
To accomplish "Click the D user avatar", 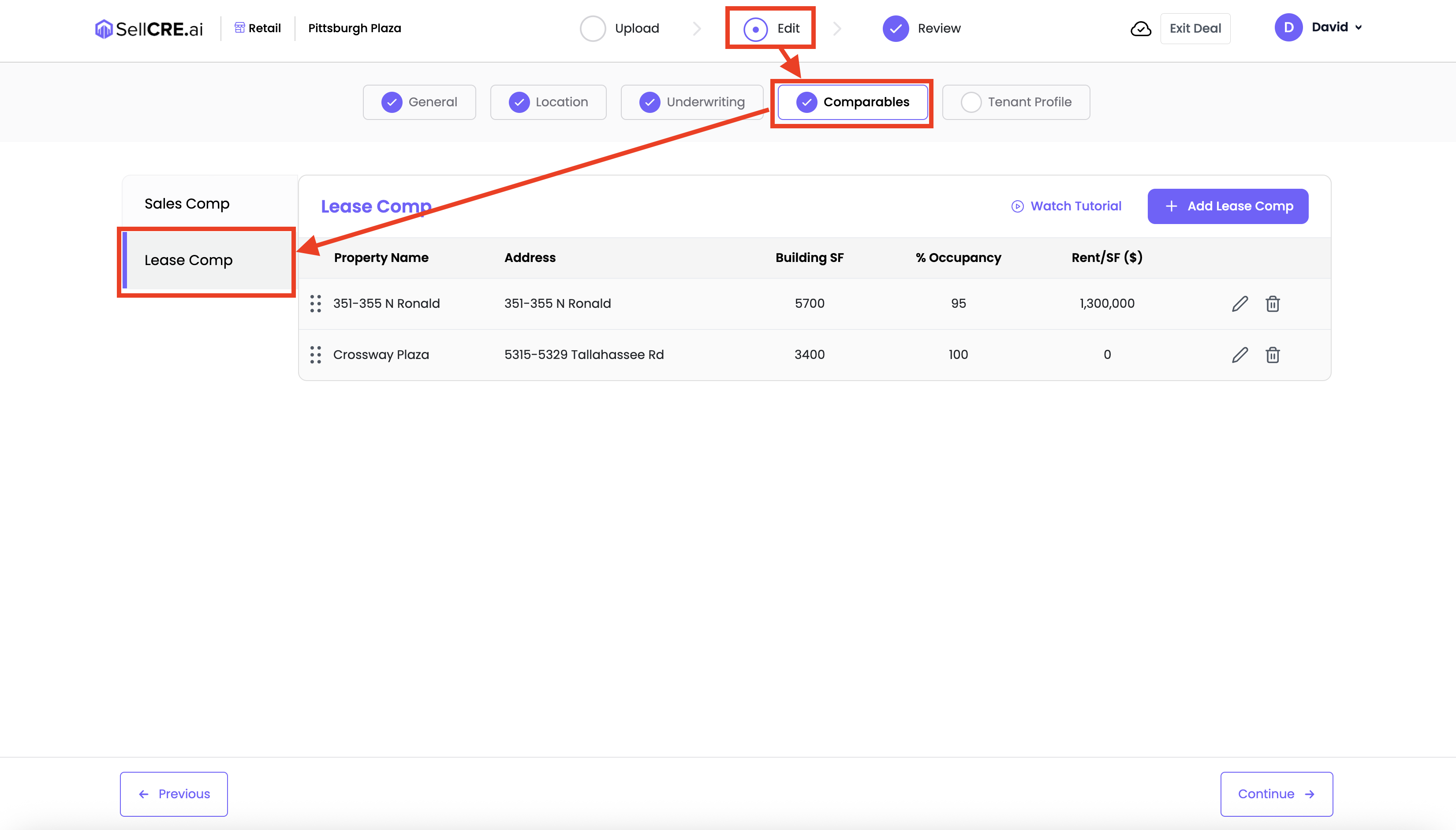I will point(1288,27).
